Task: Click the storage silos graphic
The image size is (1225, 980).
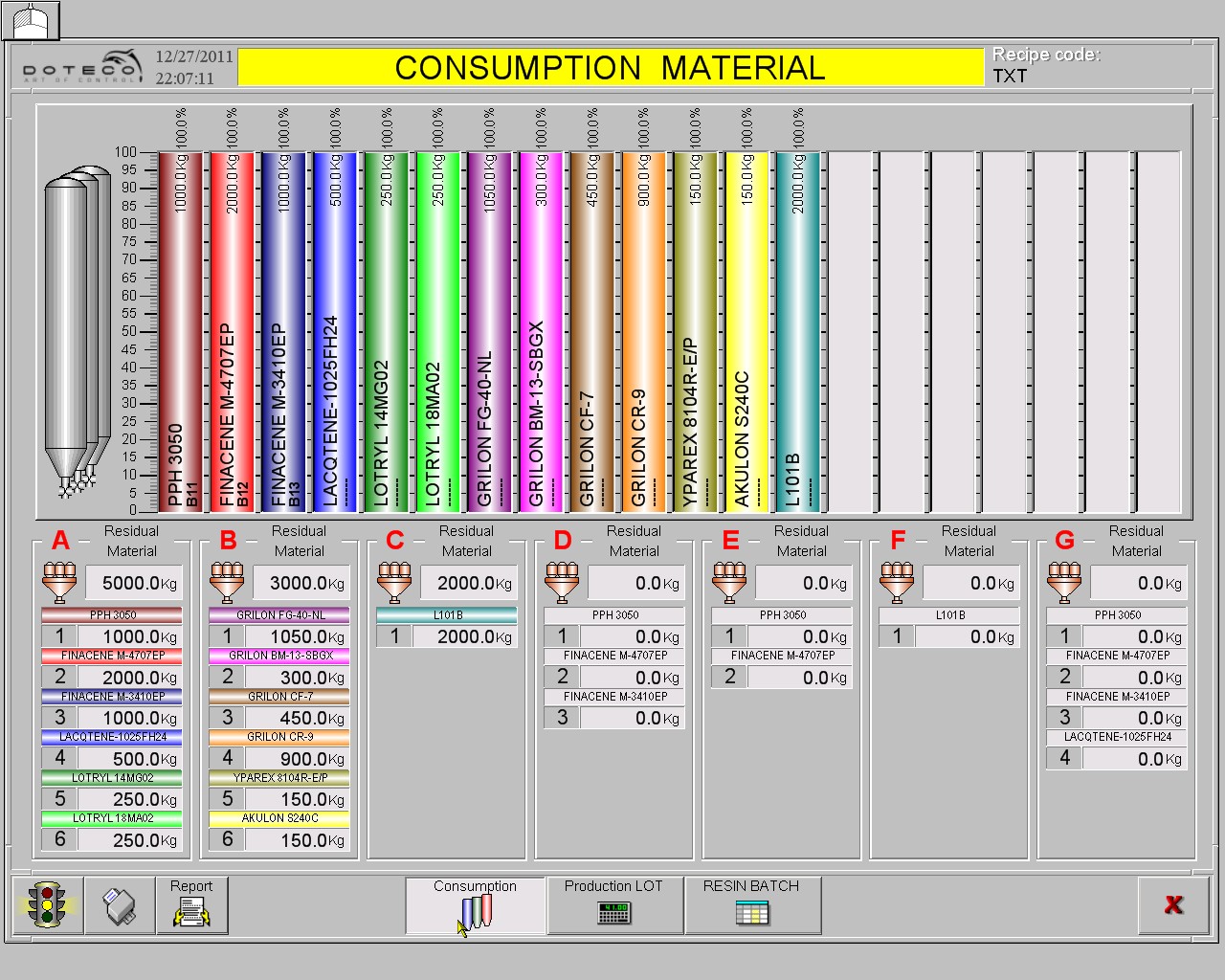Action: [78, 332]
